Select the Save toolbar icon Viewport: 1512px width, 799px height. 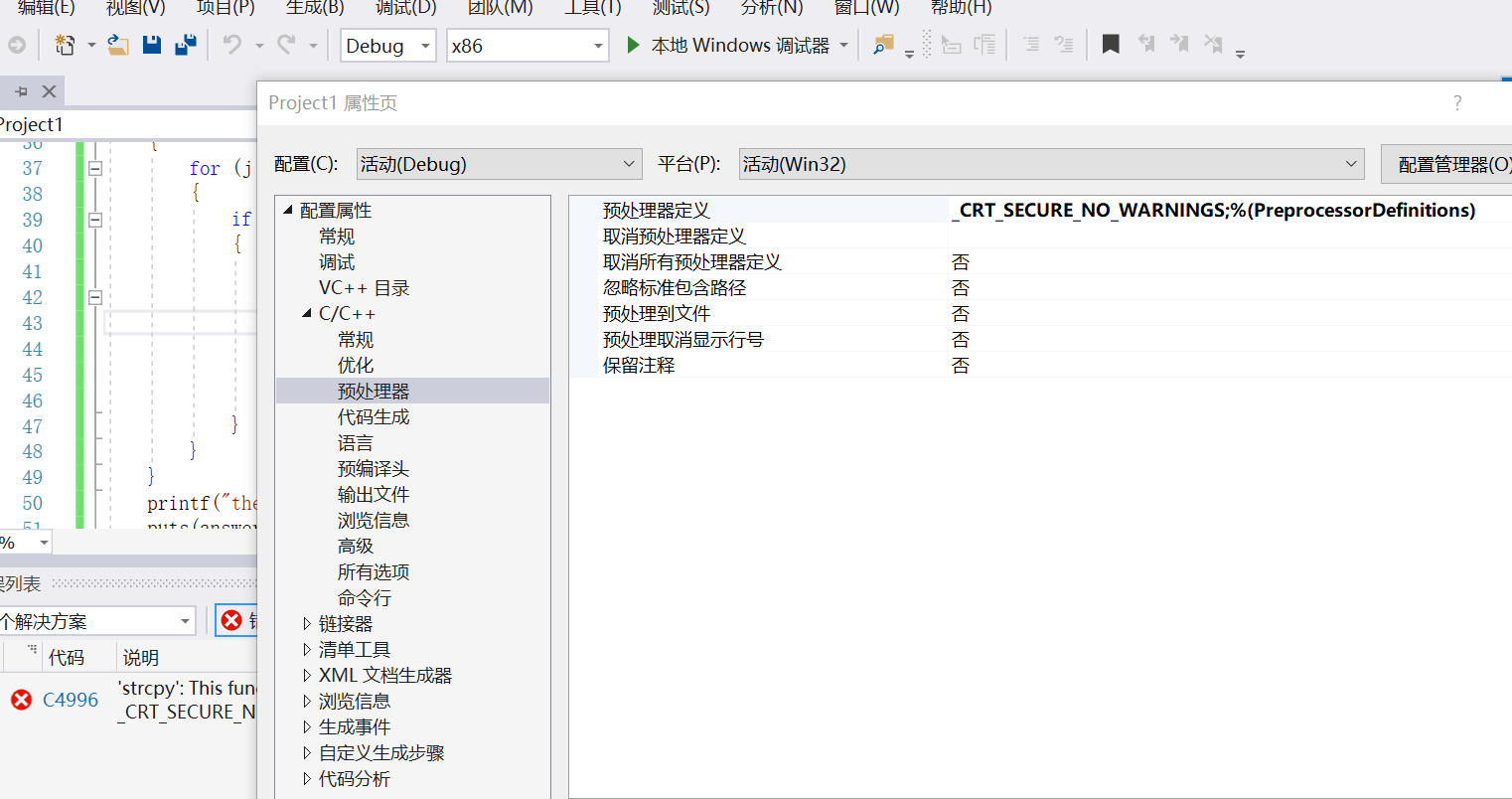(x=151, y=45)
